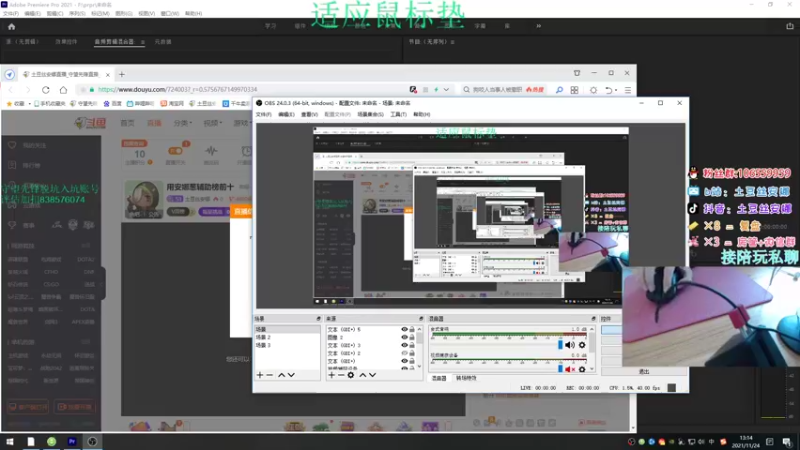Open the audio clip mixer panel menu

[x=142, y=42]
